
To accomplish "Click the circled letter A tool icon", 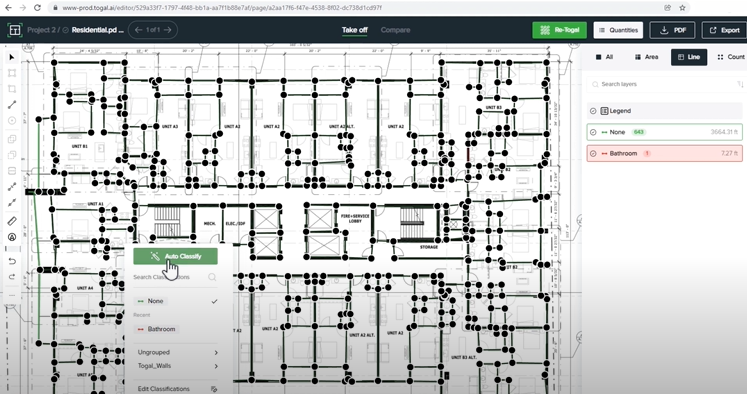I will [x=12, y=237].
